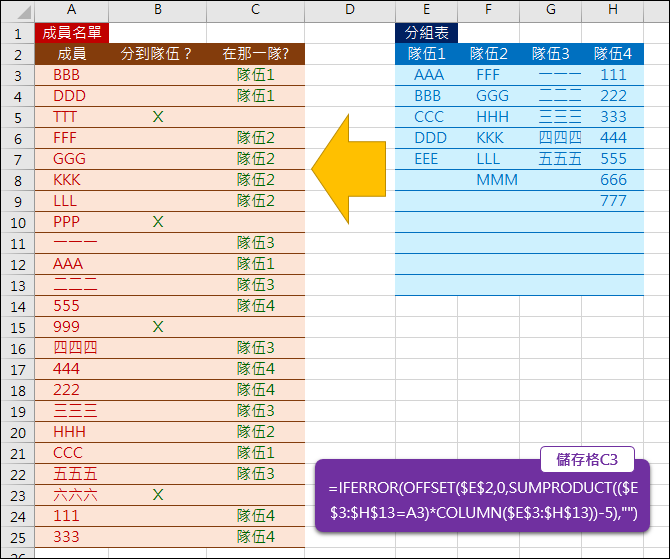
Task: Click the 儲存格C3 label box
Action: coord(587,459)
